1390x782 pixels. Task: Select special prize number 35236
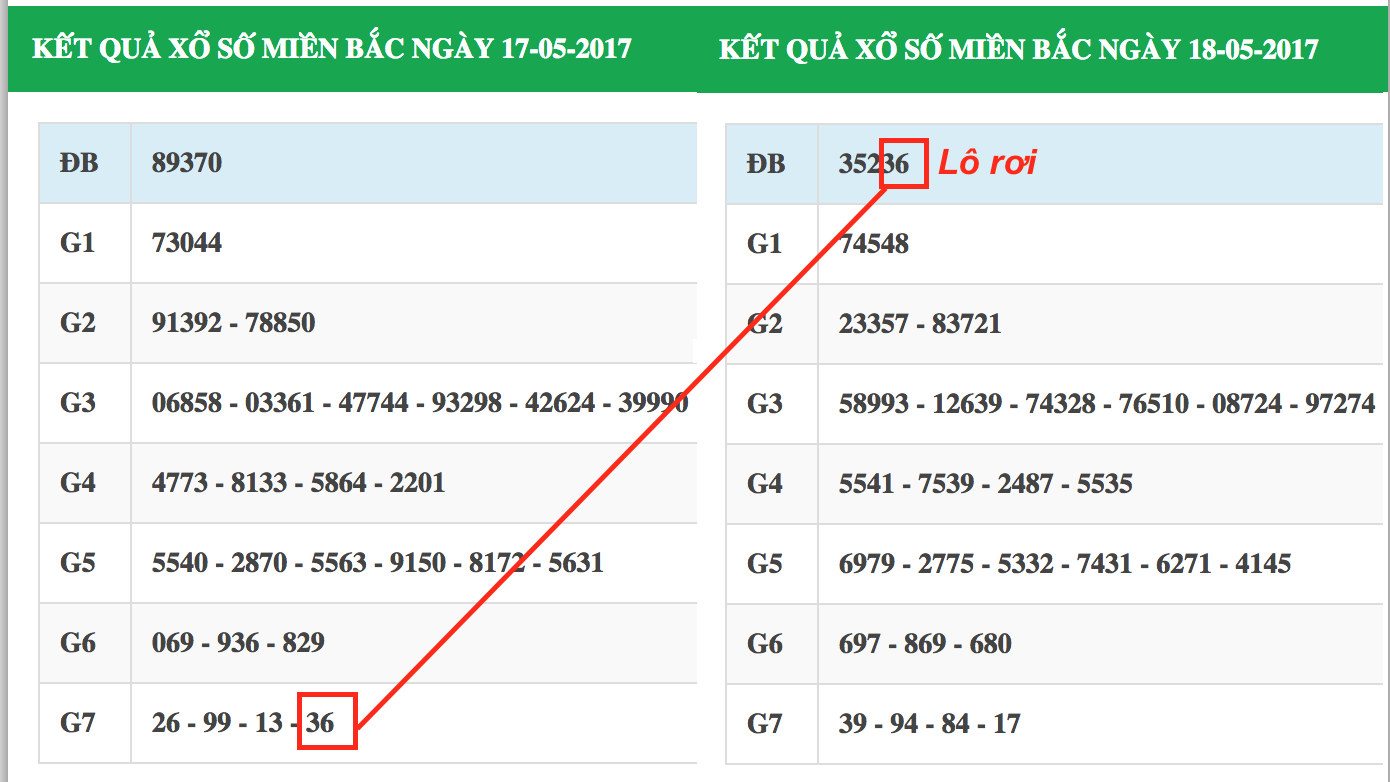[x=873, y=164]
